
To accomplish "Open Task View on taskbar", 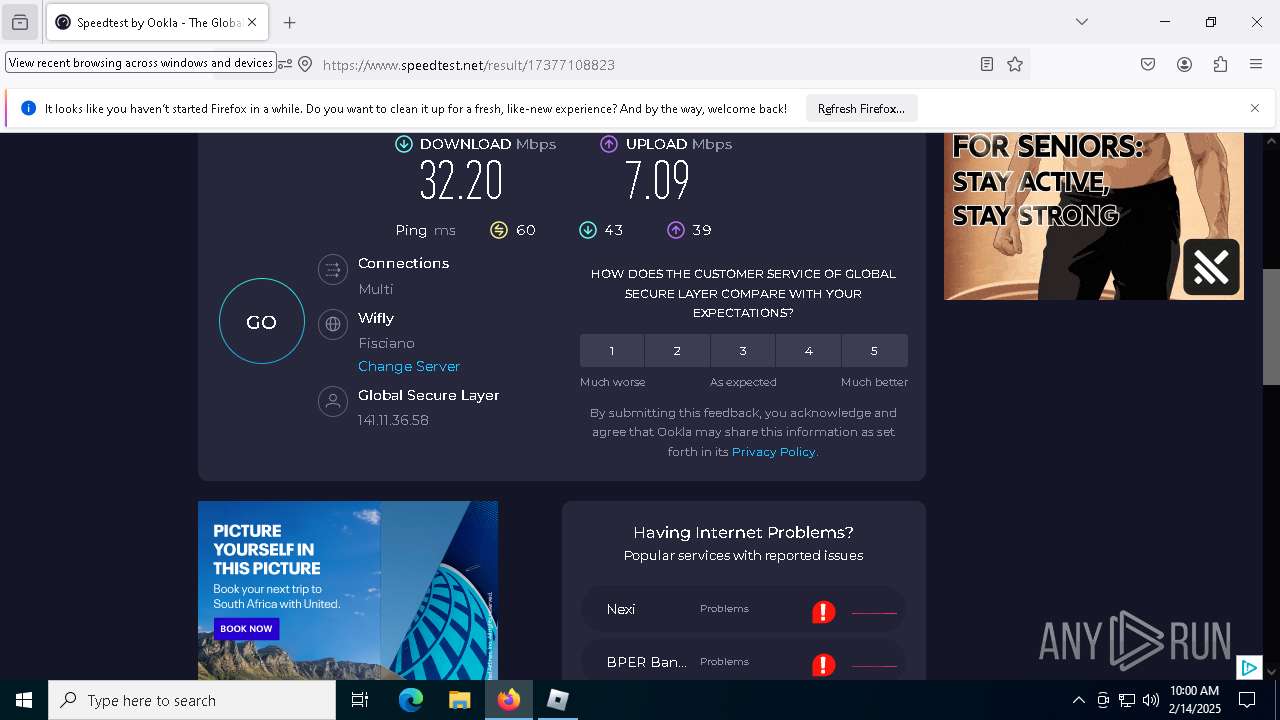I will click(360, 700).
